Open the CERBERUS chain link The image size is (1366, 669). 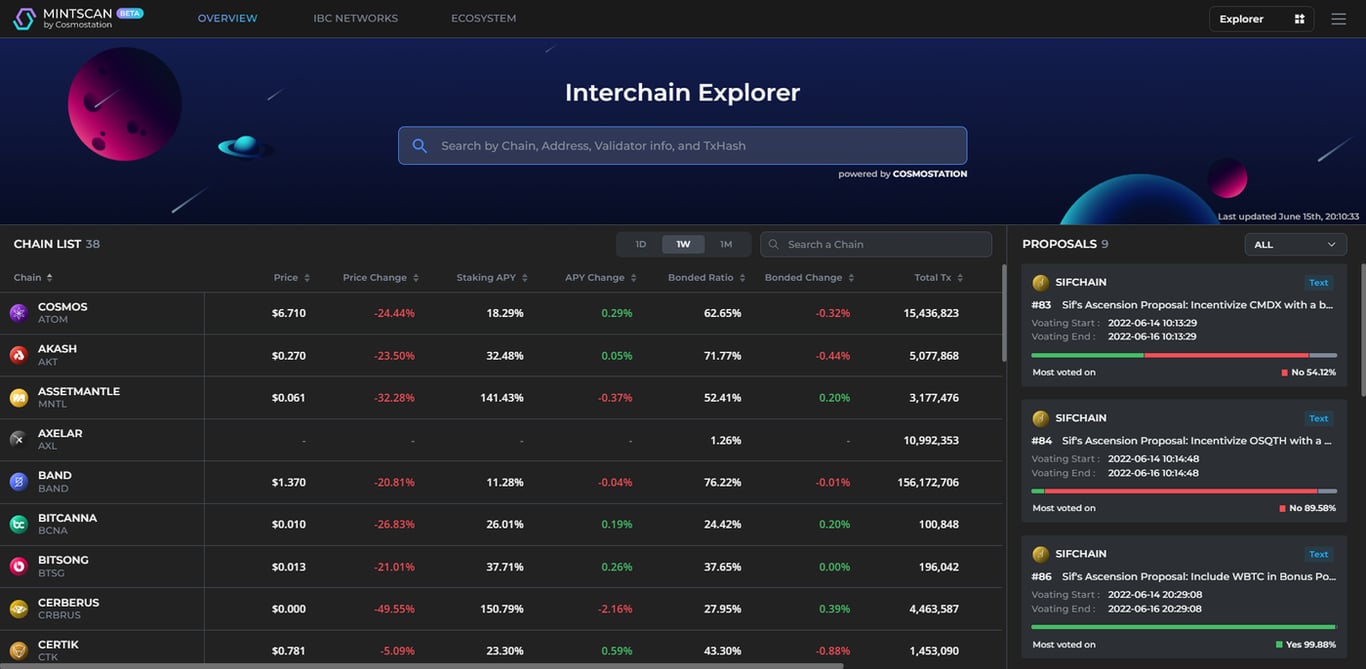[68, 603]
